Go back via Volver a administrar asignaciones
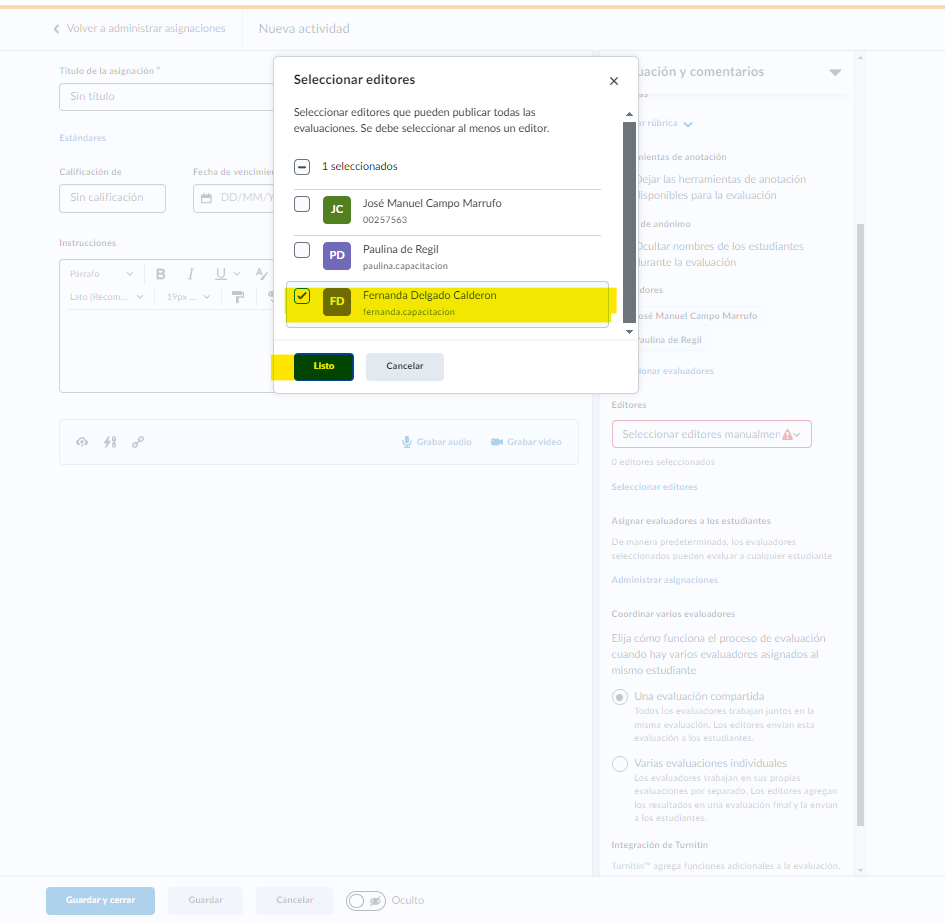 (139, 29)
